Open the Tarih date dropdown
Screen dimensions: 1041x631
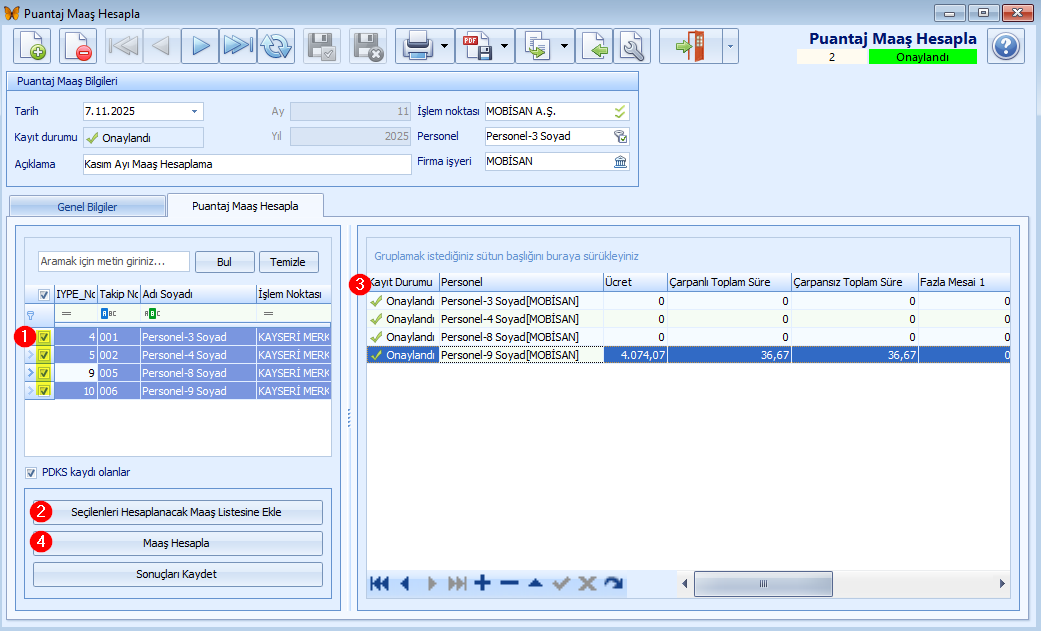pyautogui.click(x=195, y=111)
